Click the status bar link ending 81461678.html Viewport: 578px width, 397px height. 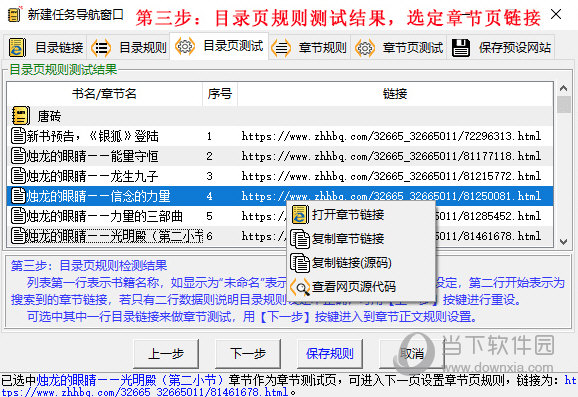pos(144,391)
